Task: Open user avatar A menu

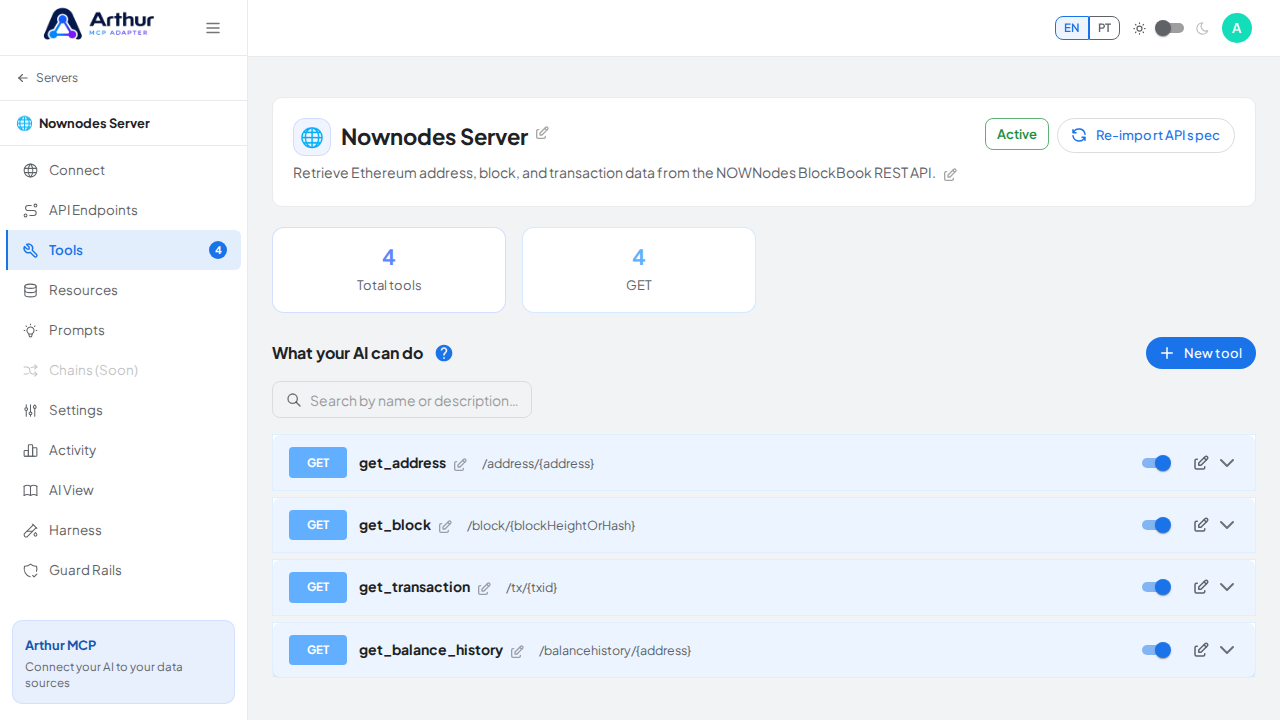Action: (x=1237, y=28)
